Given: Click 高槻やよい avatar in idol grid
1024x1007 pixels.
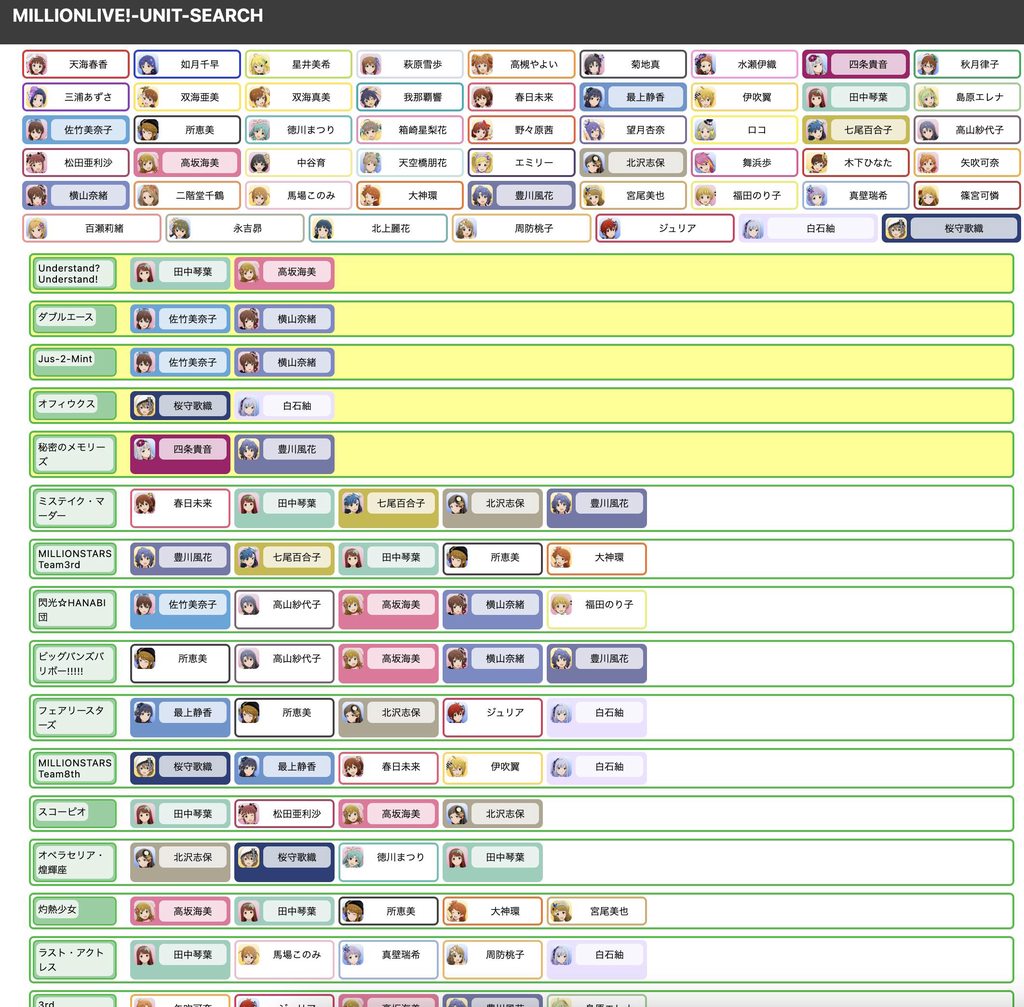Looking at the screenshot, I should tap(482, 65).
